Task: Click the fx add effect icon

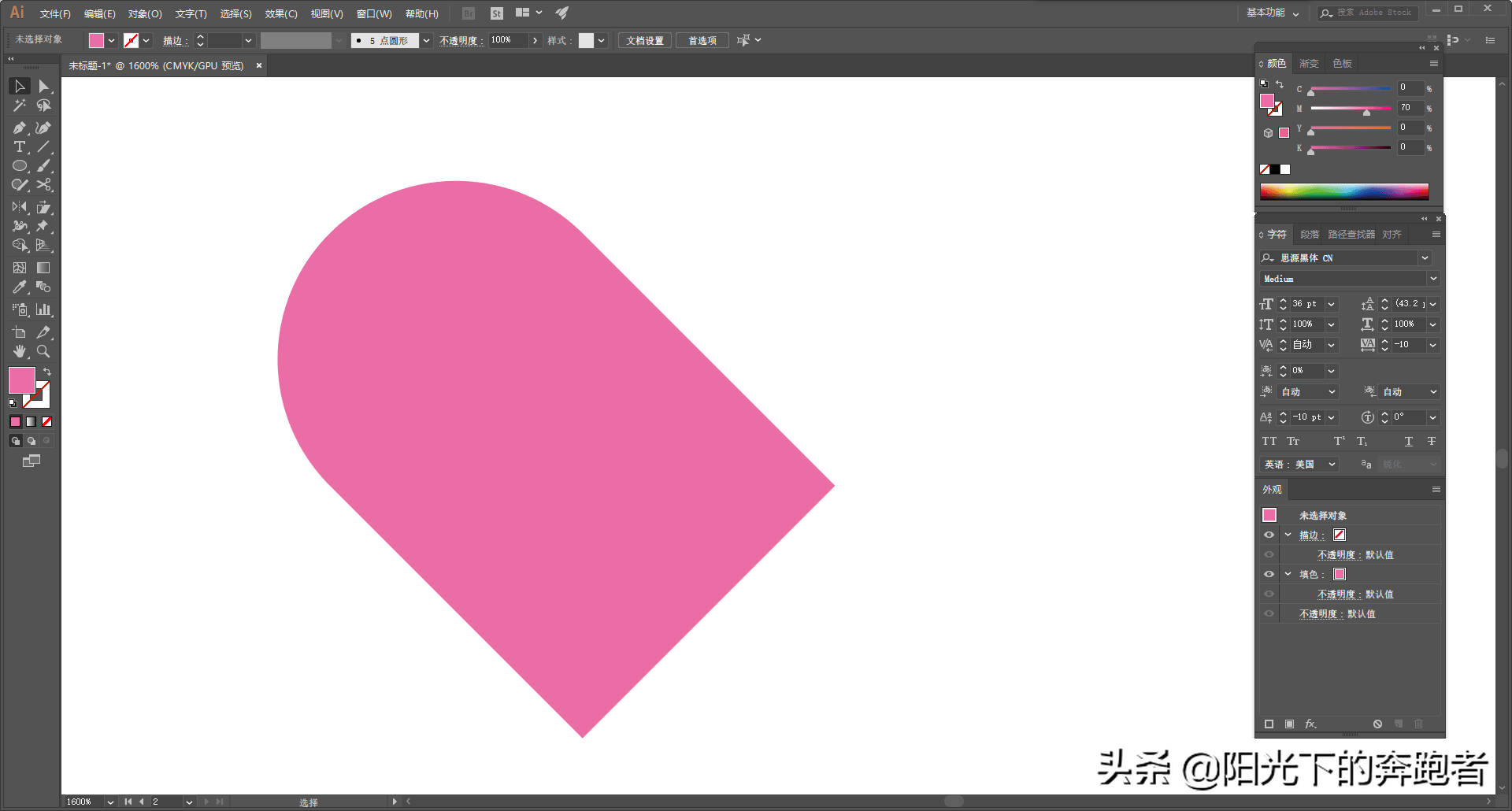Action: [x=1310, y=724]
